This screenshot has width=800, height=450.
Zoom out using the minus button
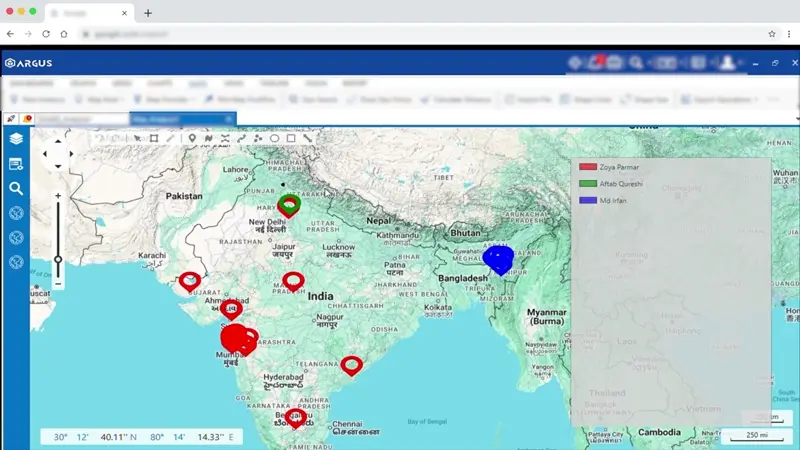pyautogui.click(x=58, y=284)
